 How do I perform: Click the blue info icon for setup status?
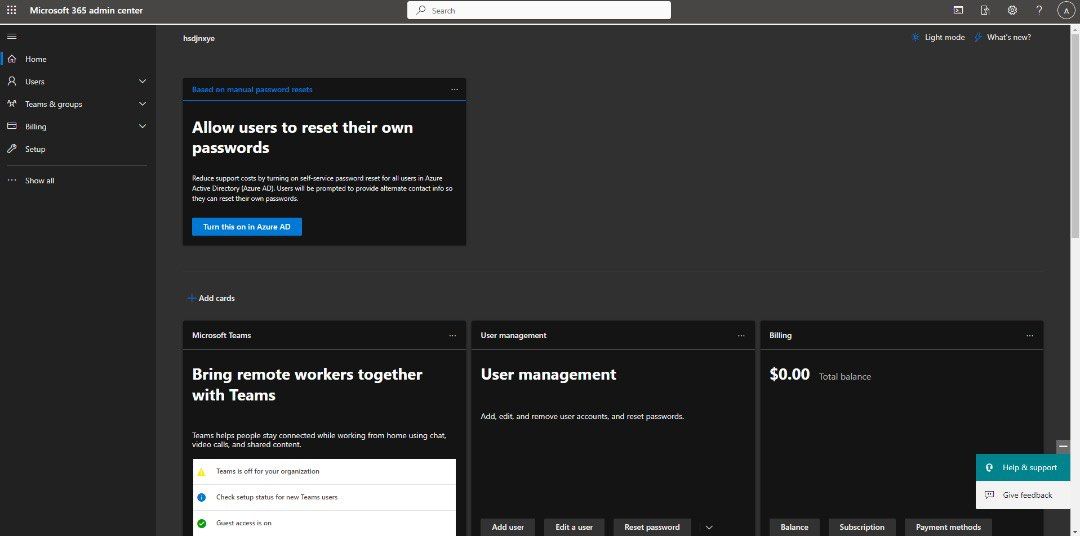coord(201,497)
